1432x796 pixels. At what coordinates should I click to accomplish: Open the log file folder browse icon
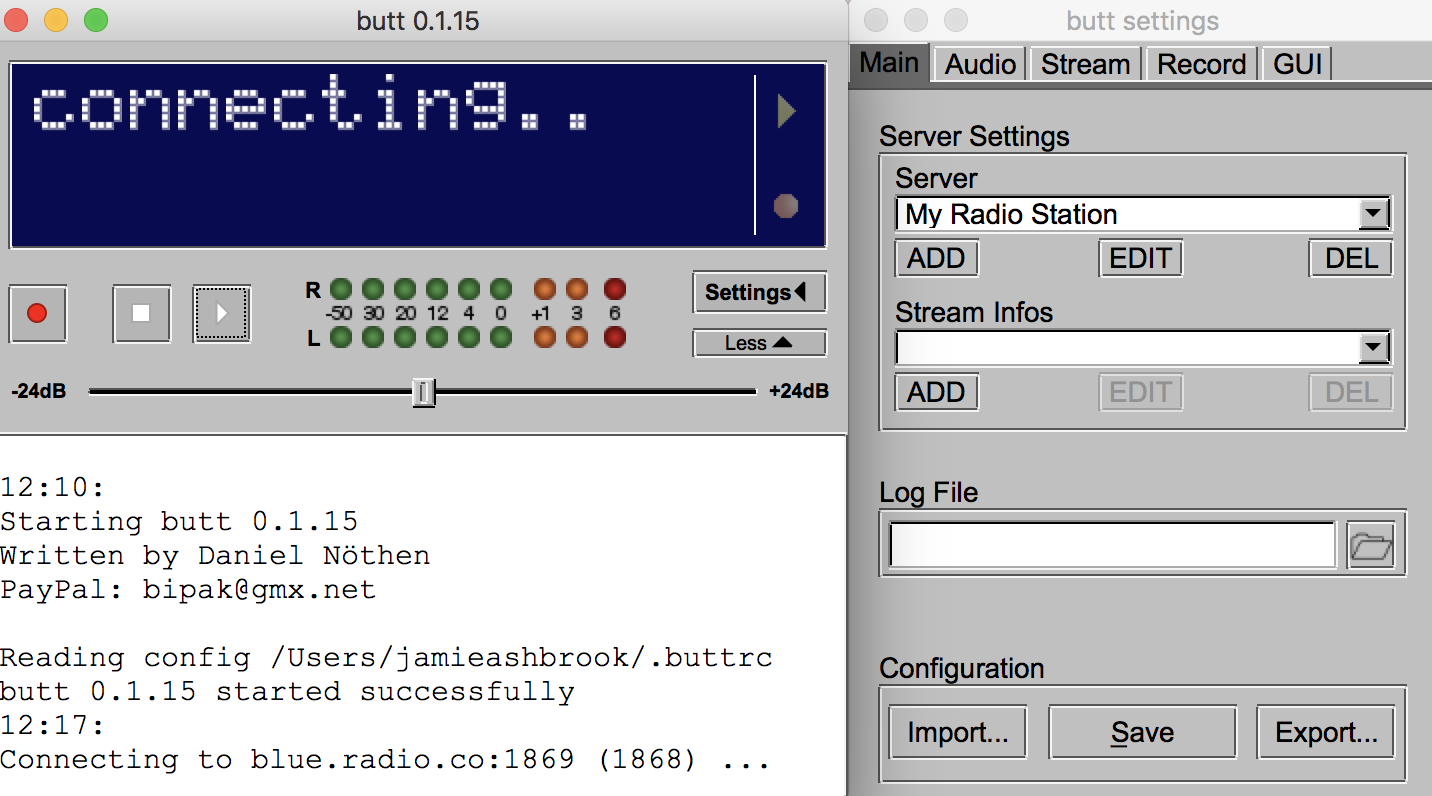pos(1370,545)
